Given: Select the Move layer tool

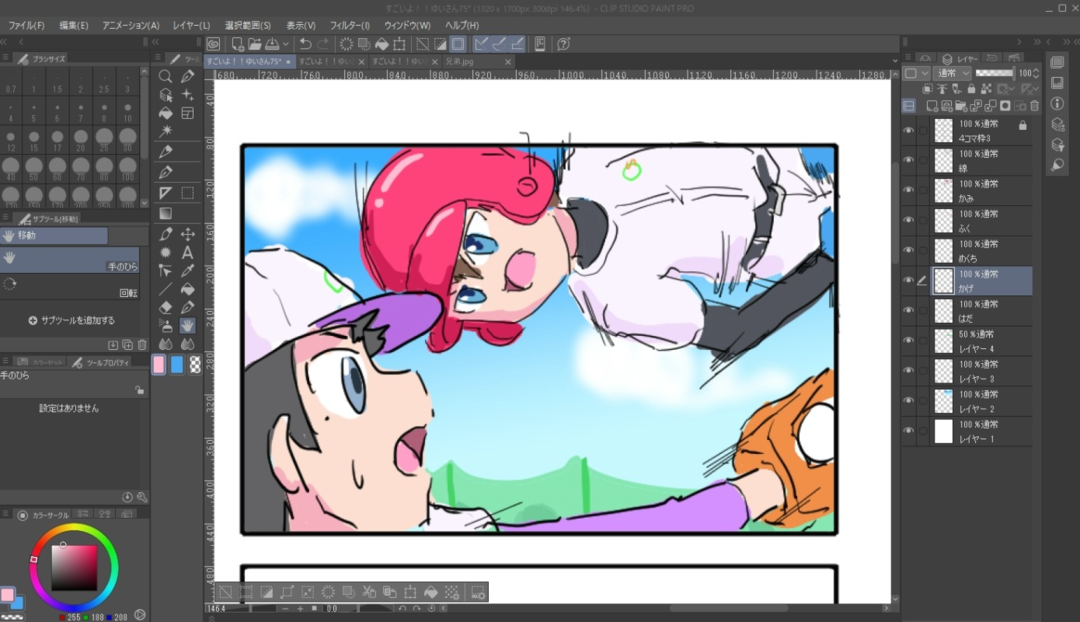Looking at the screenshot, I should (x=187, y=234).
